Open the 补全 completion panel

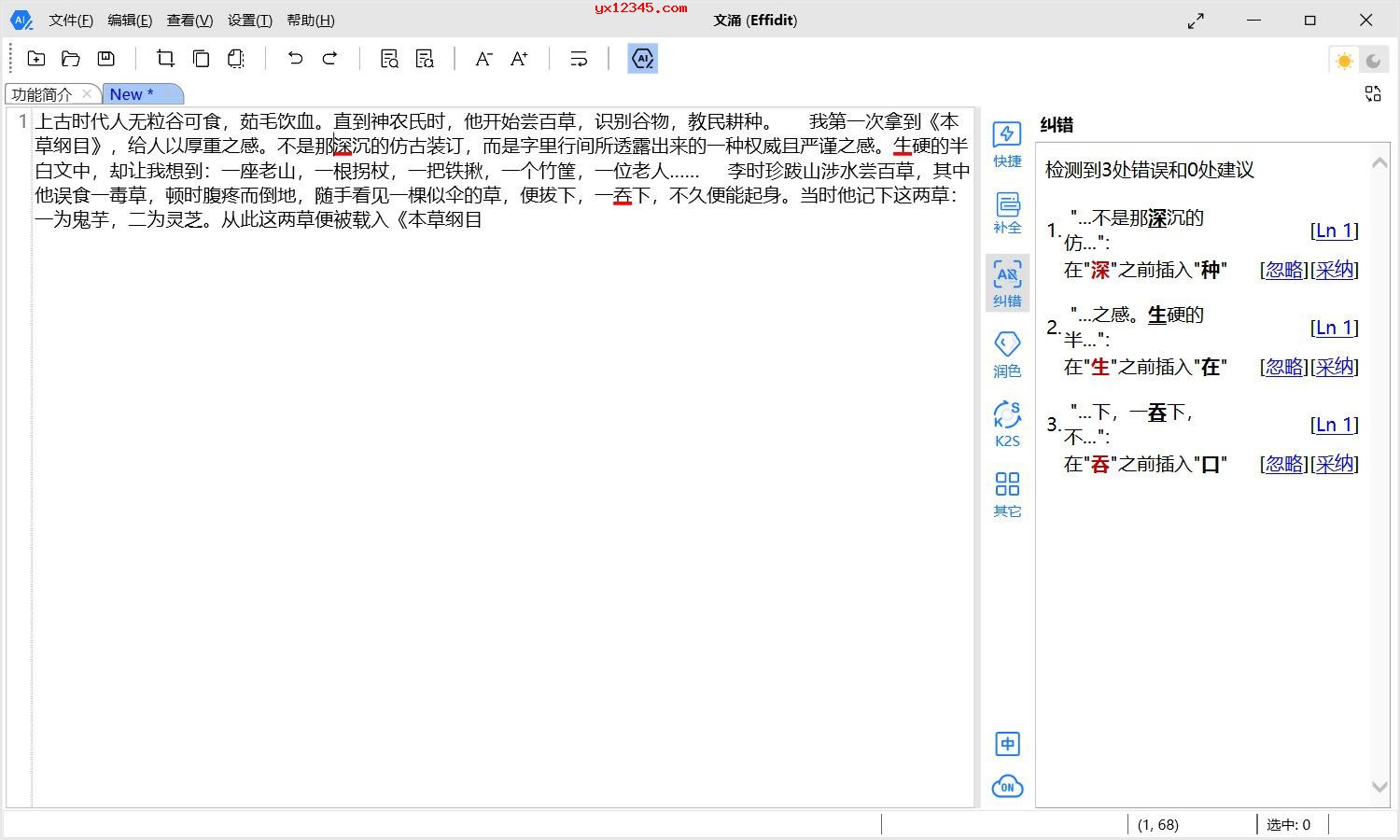1007,213
